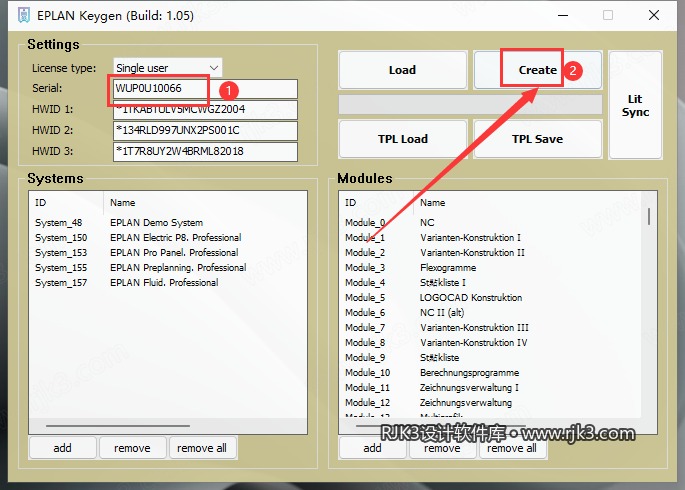Click the progress bar below the Load button
685x490 pixels.
(470, 105)
